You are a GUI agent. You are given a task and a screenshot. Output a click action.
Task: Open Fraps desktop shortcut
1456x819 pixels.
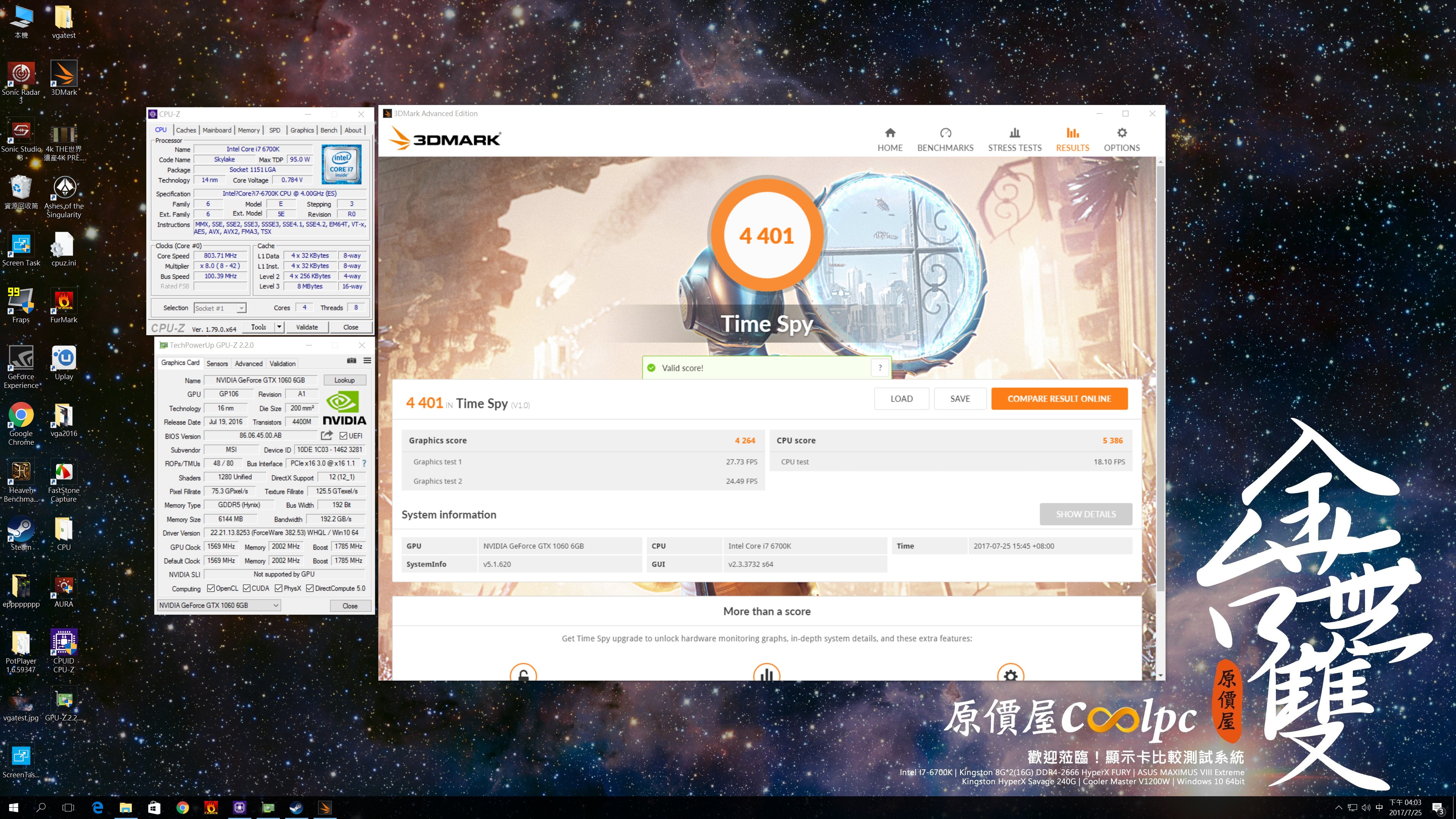[x=21, y=306]
